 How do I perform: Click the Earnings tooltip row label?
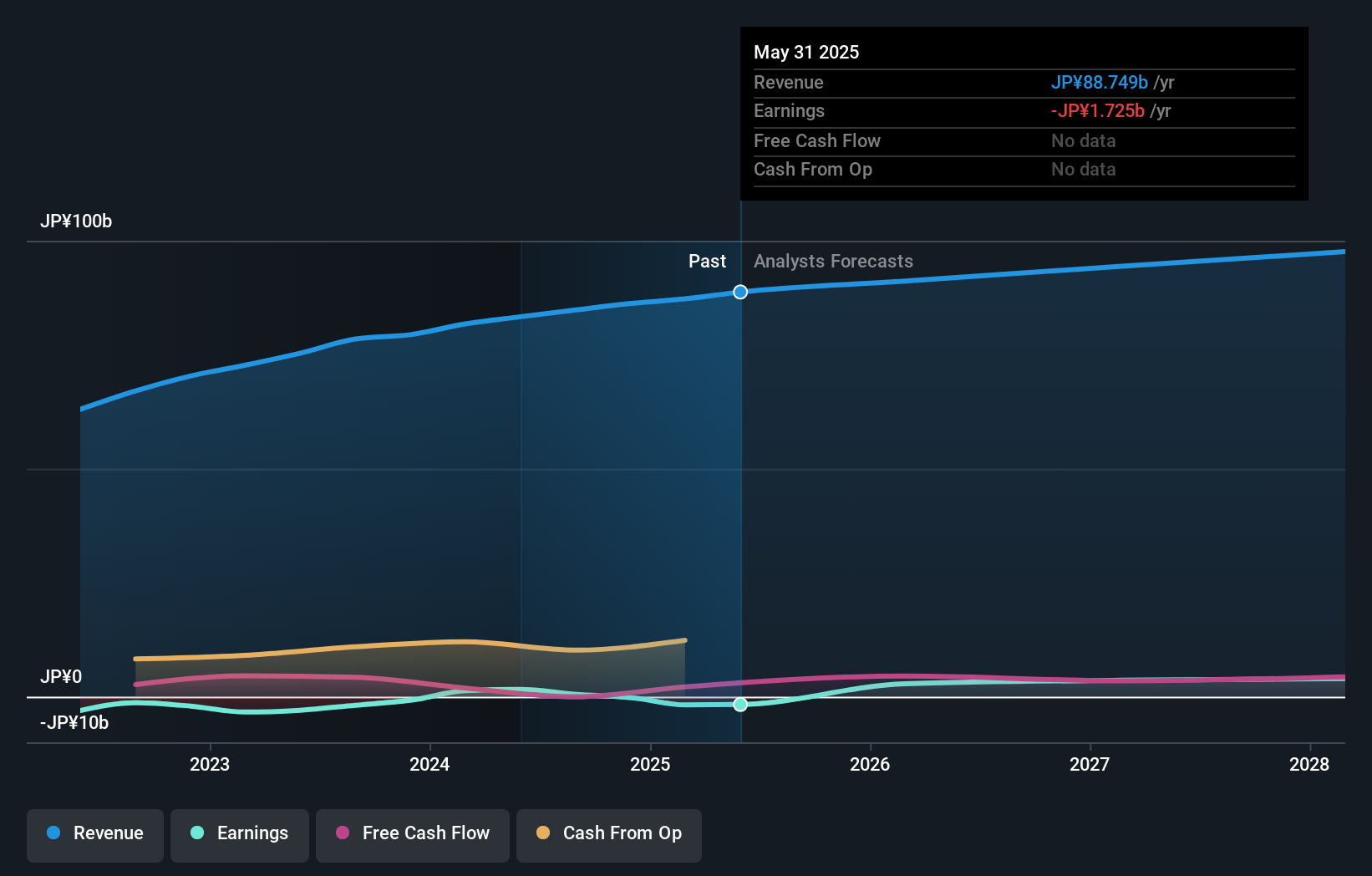coord(789,111)
